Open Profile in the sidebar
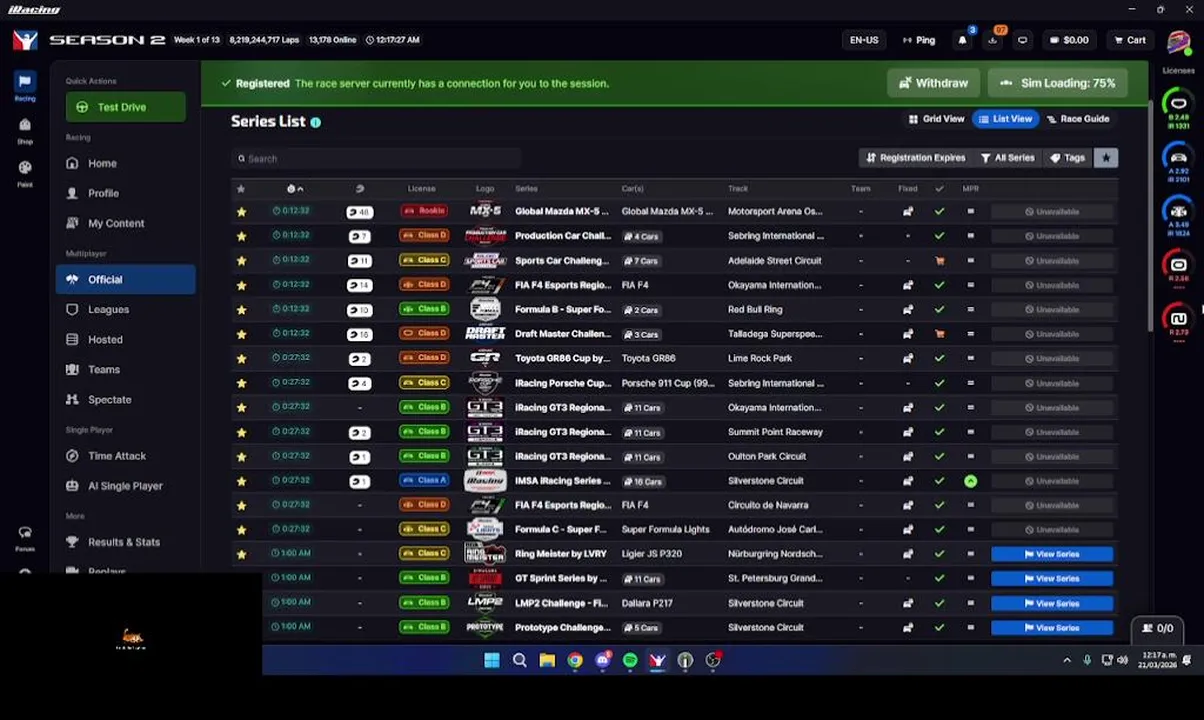The height and width of the screenshot is (720, 1204). pos(125,193)
